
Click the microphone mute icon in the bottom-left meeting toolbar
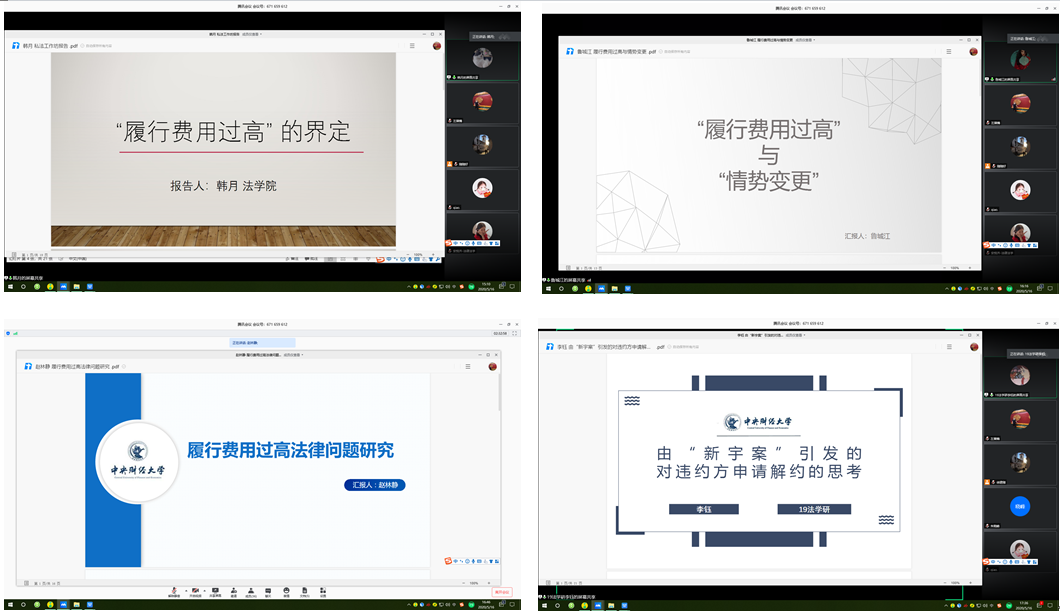(x=174, y=591)
